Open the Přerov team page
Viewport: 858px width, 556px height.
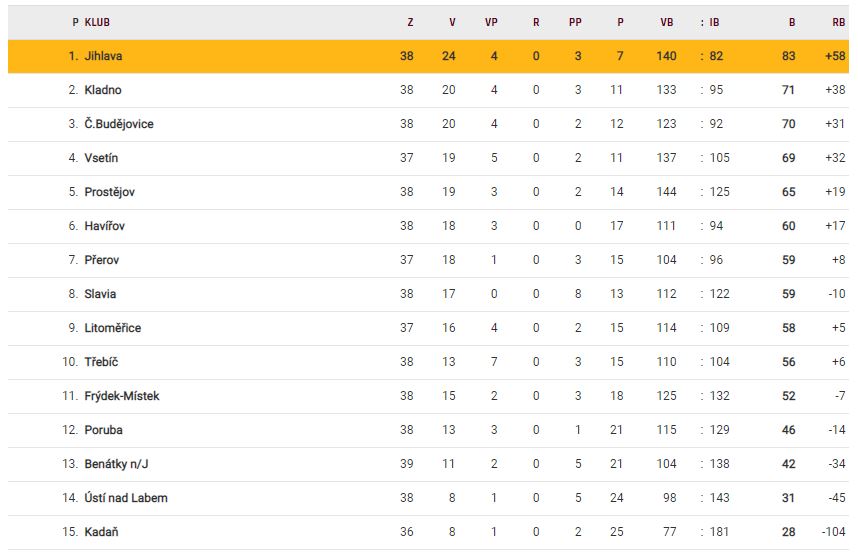(102, 260)
